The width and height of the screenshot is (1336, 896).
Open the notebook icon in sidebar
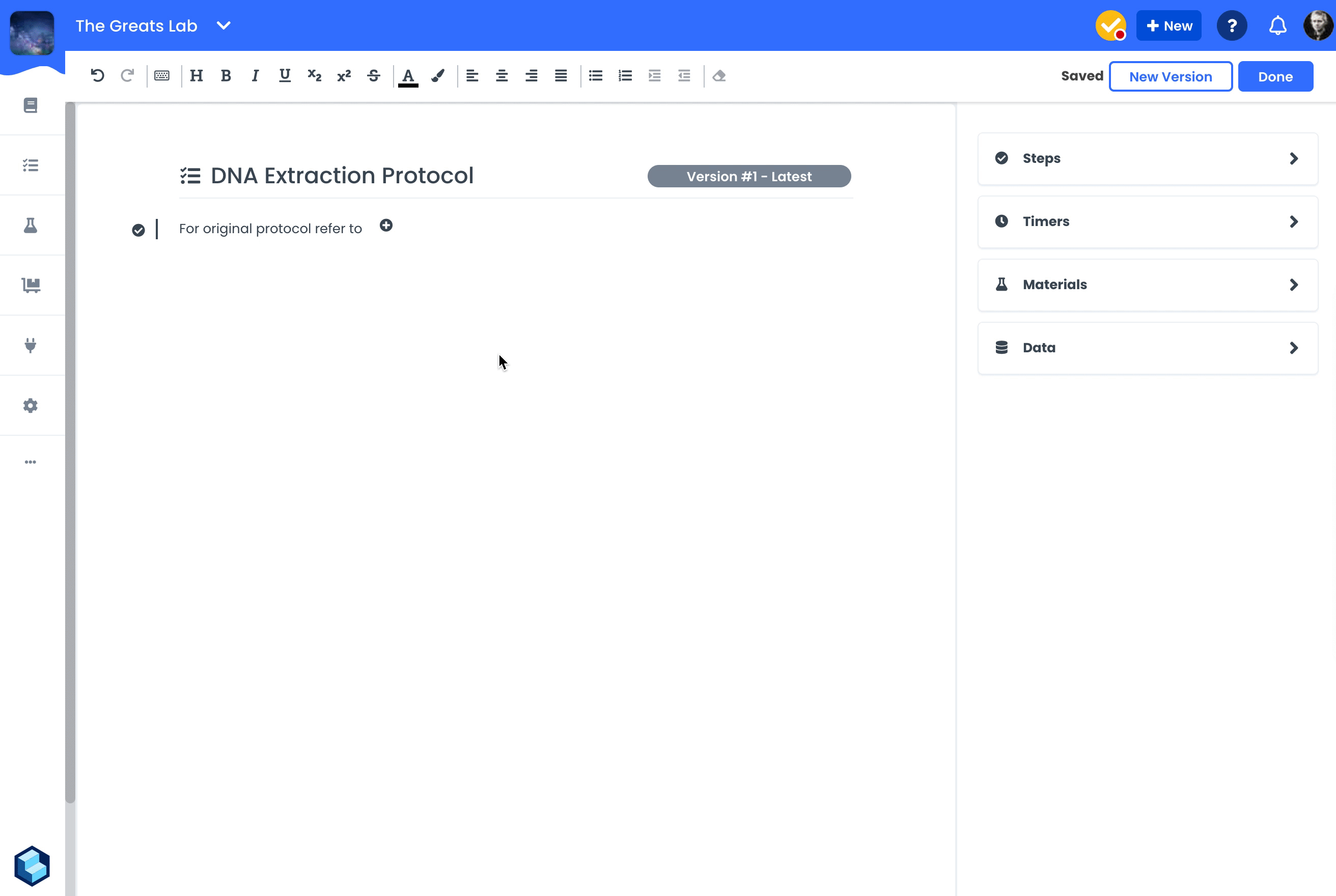pos(31,105)
